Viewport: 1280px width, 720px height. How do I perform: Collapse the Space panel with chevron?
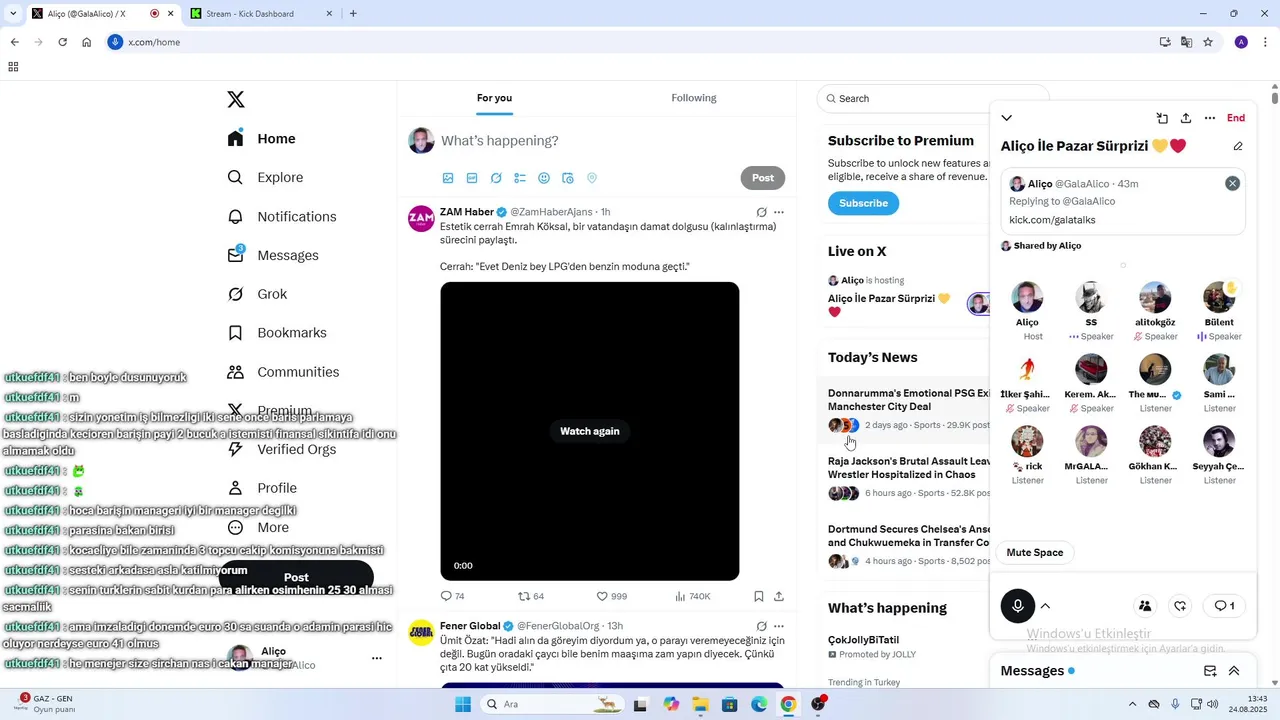(1006, 118)
